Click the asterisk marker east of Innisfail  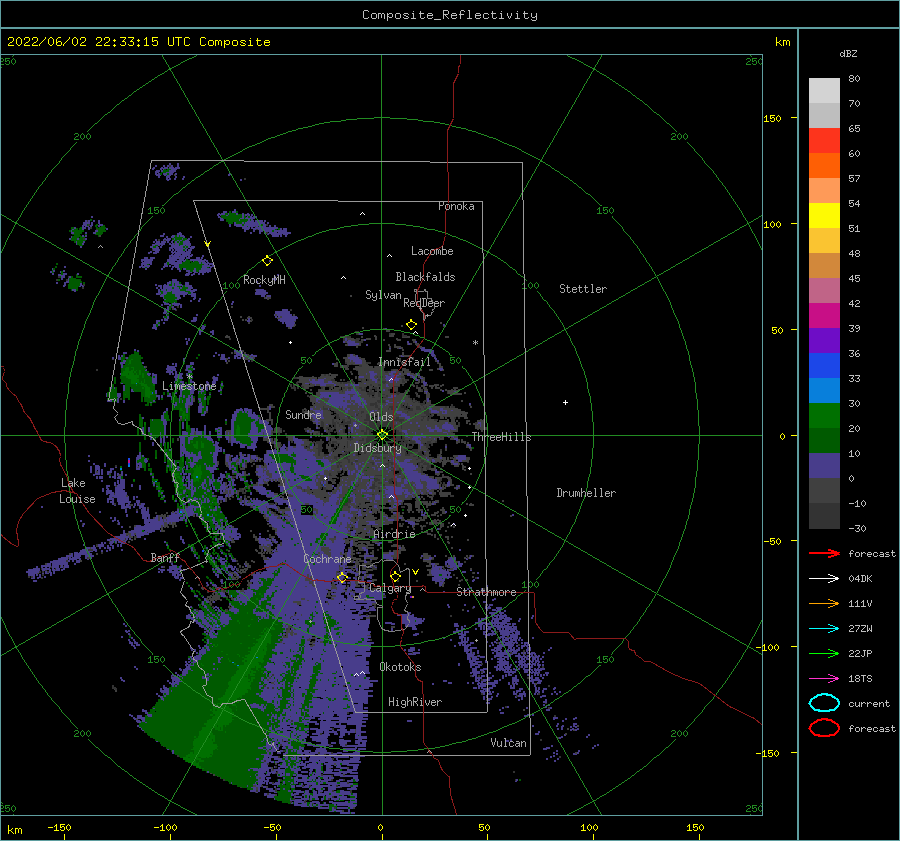tap(475, 343)
